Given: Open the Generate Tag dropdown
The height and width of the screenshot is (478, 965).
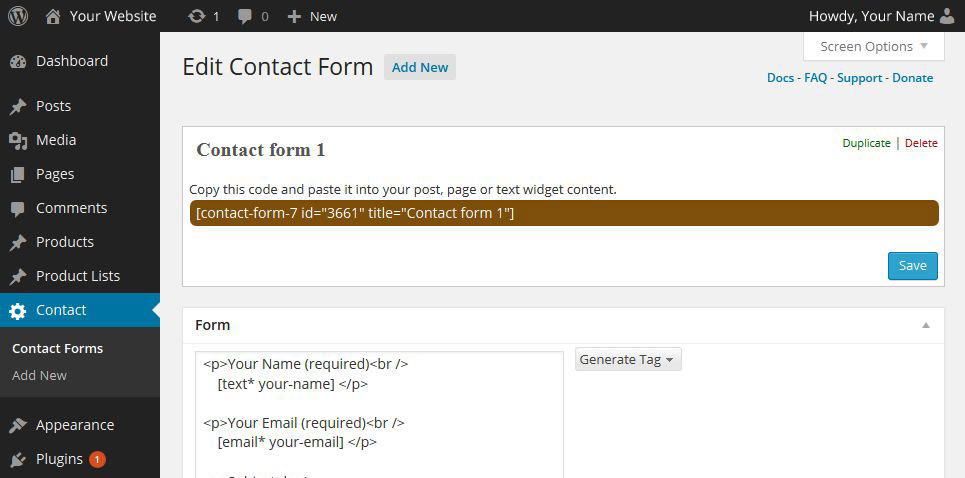Looking at the screenshot, I should [x=628, y=360].
